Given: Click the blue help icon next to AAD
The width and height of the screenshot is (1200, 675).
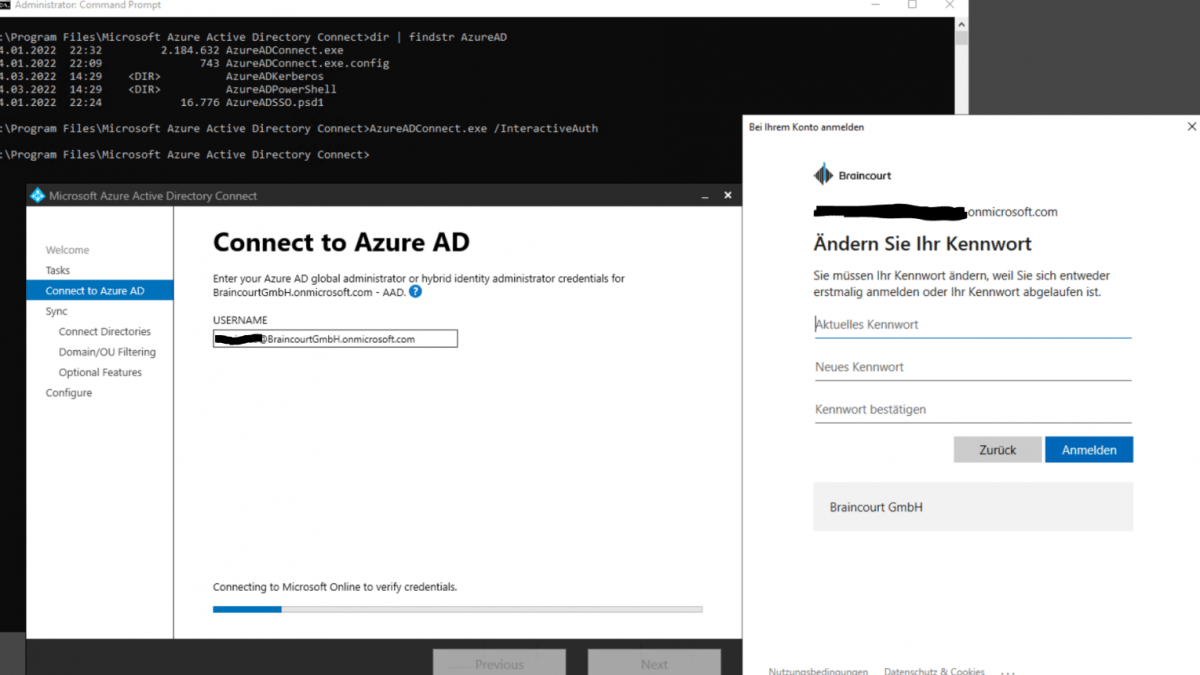Looking at the screenshot, I should [x=416, y=291].
